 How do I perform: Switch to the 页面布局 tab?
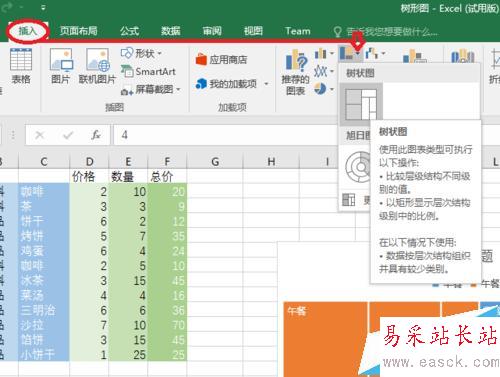[79, 31]
